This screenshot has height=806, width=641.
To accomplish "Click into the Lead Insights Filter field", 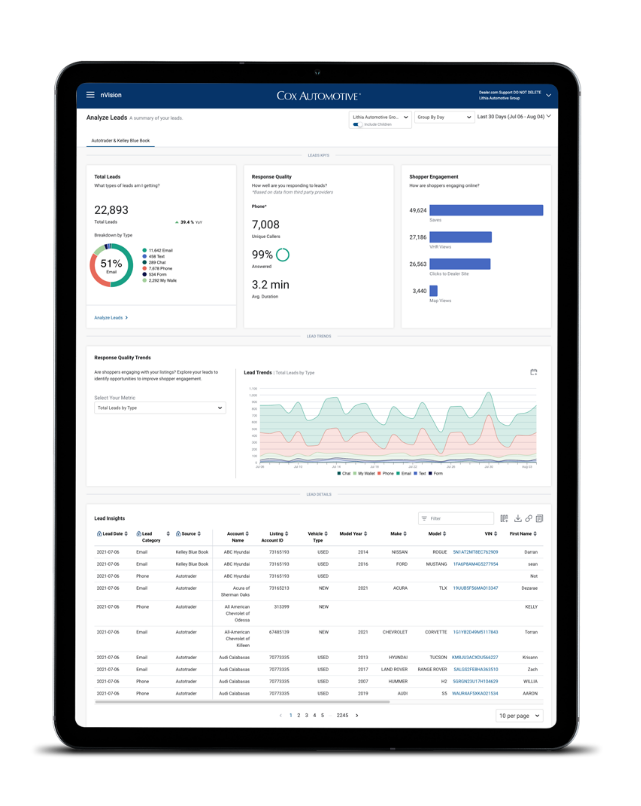I will click(456, 518).
